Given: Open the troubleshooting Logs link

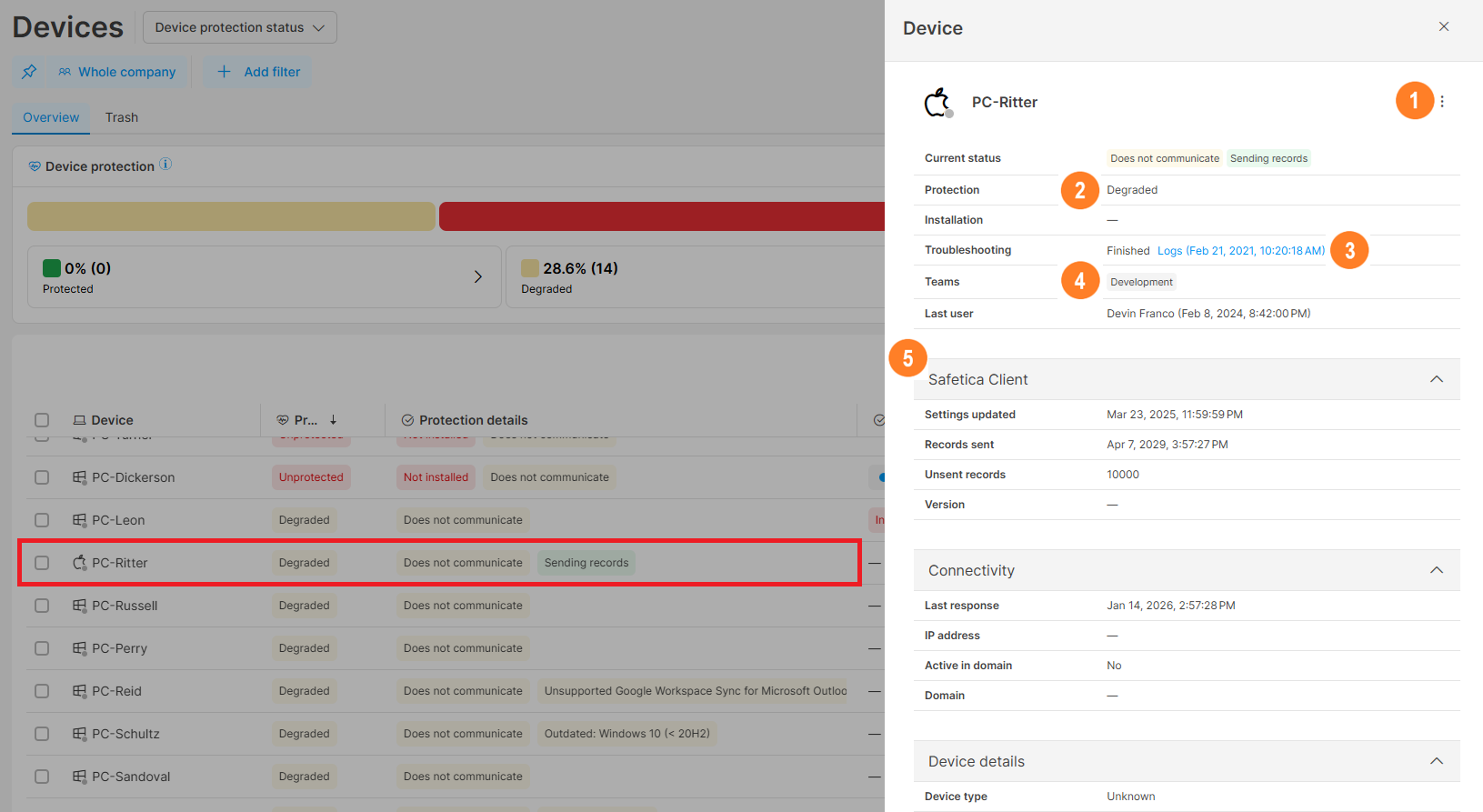Looking at the screenshot, I should coord(1241,251).
